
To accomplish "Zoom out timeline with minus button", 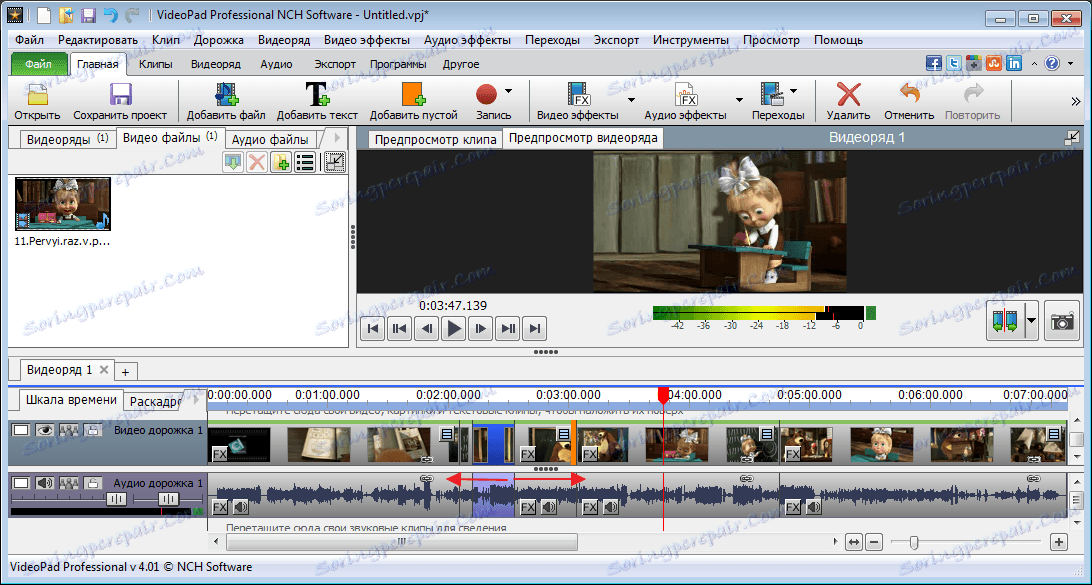I will coord(874,541).
